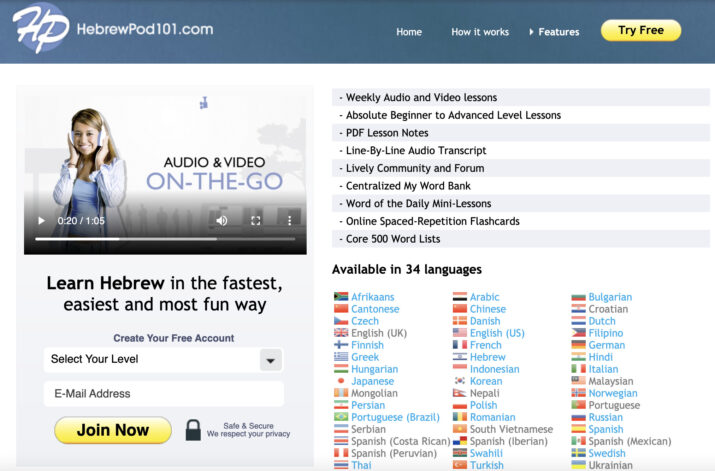Click the 'Create Your Free Account' label
The image size is (715, 471).
point(174,338)
